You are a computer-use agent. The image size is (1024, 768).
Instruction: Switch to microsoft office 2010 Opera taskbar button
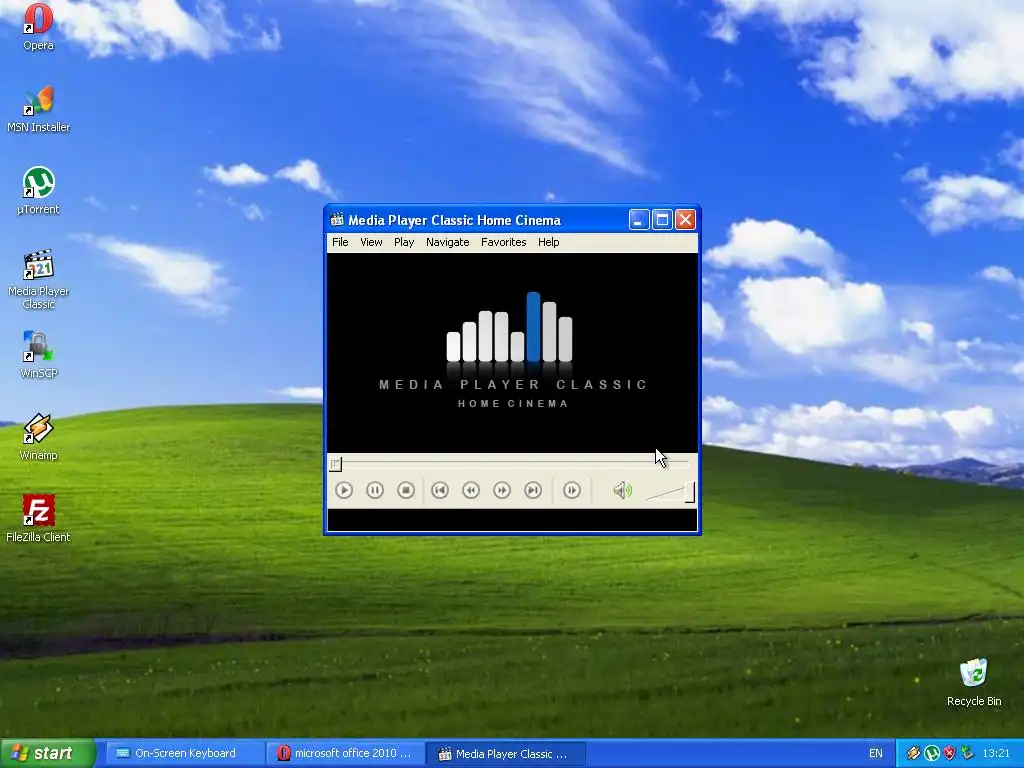346,753
